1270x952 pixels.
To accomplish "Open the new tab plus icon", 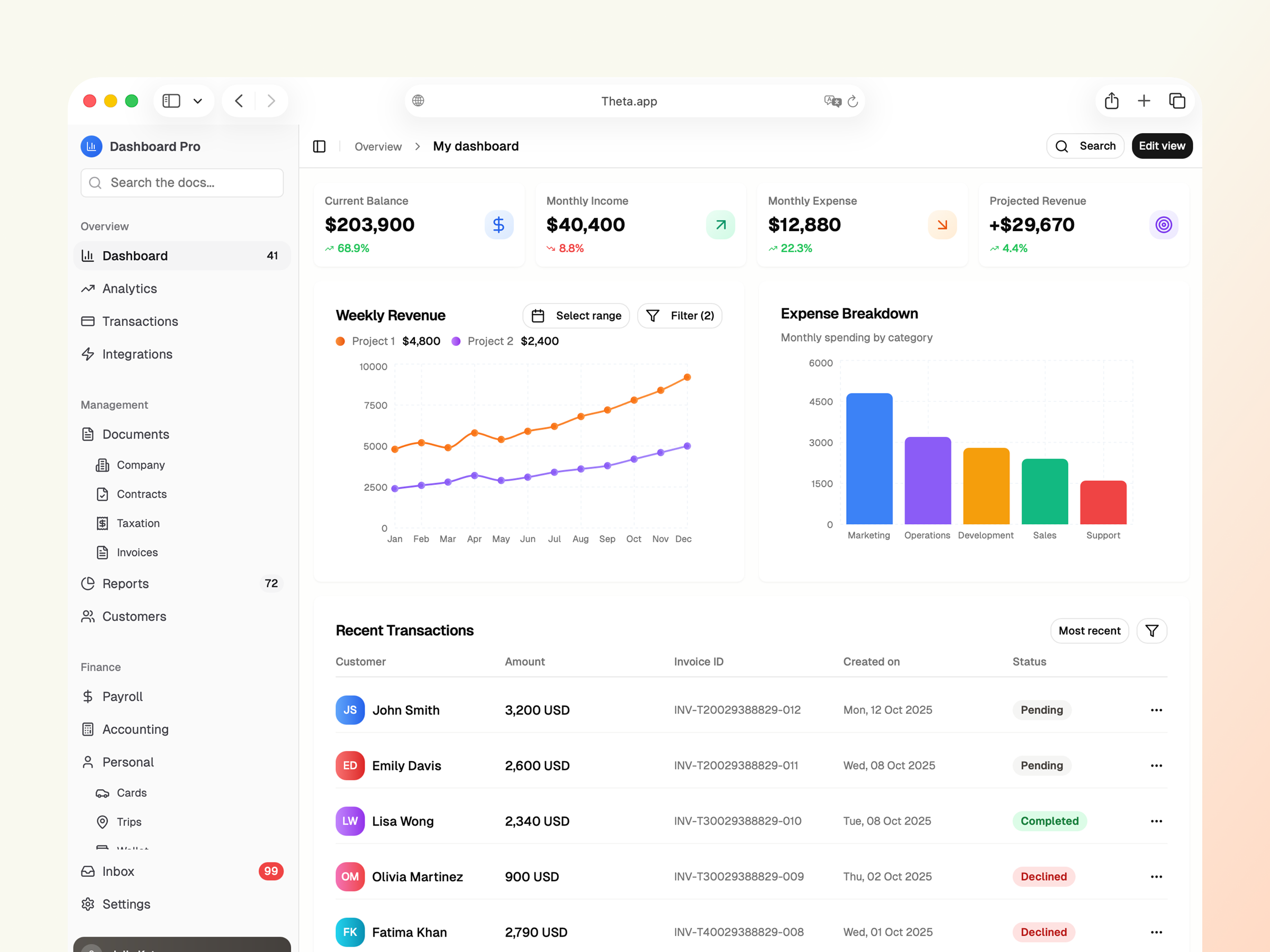I will click(x=1143, y=101).
